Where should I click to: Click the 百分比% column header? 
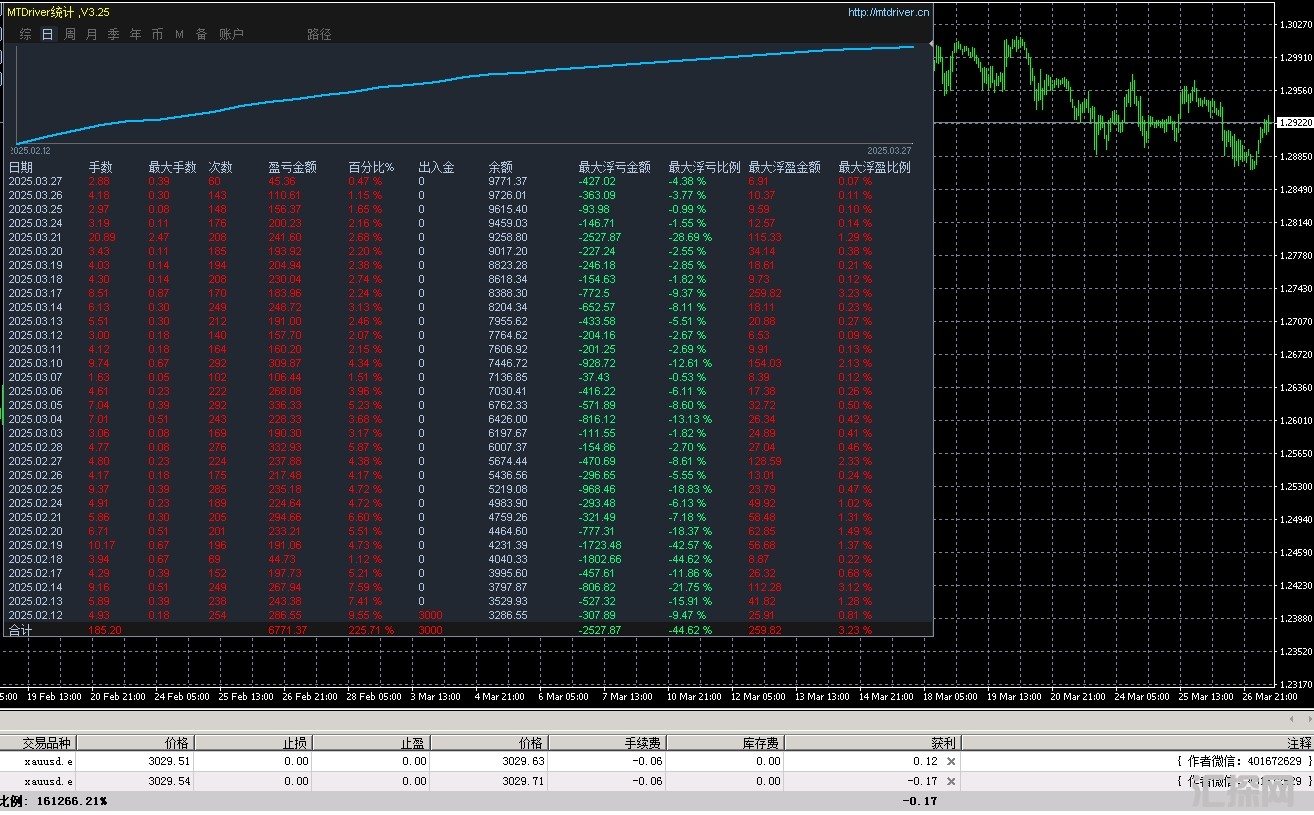pos(371,167)
